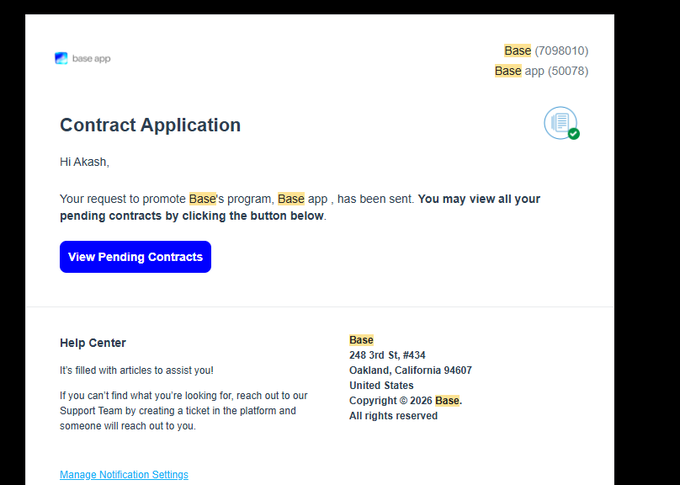The image size is (680, 485).
Task: Click the 'United States' line
Action: pos(381,385)
